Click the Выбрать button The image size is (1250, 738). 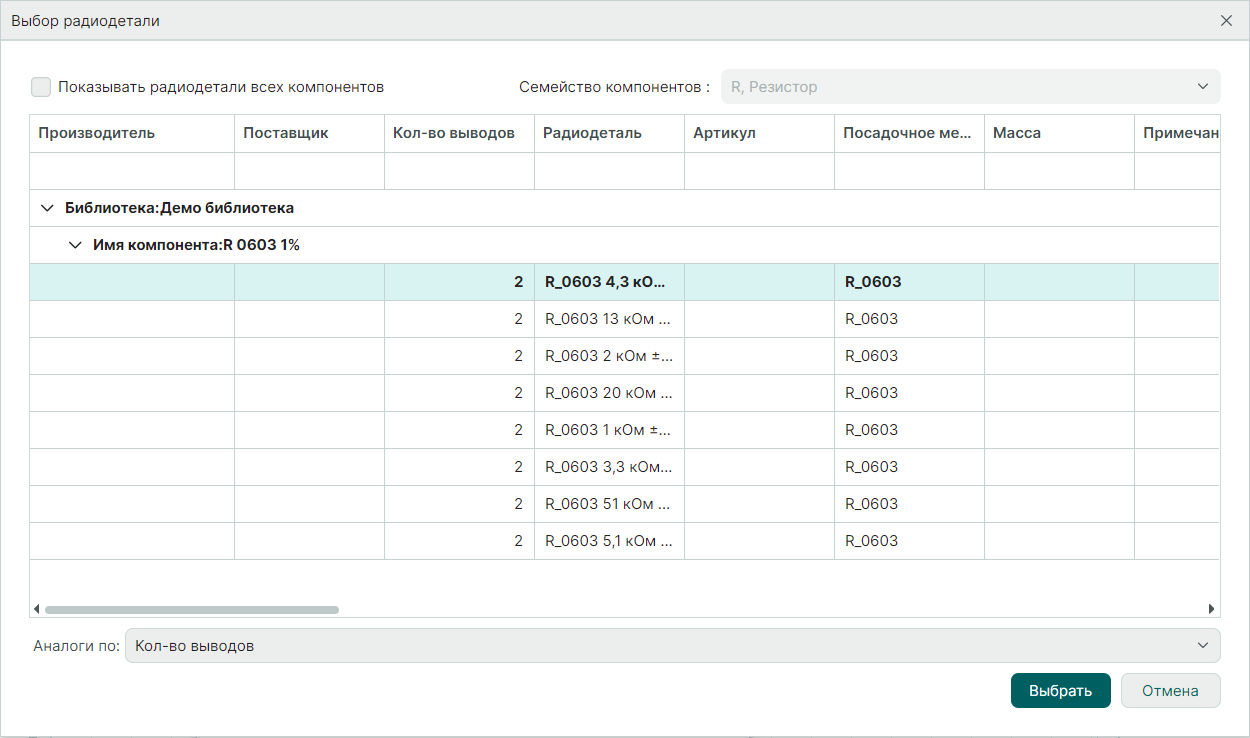pyautogui.click(x=1060, y=690)
